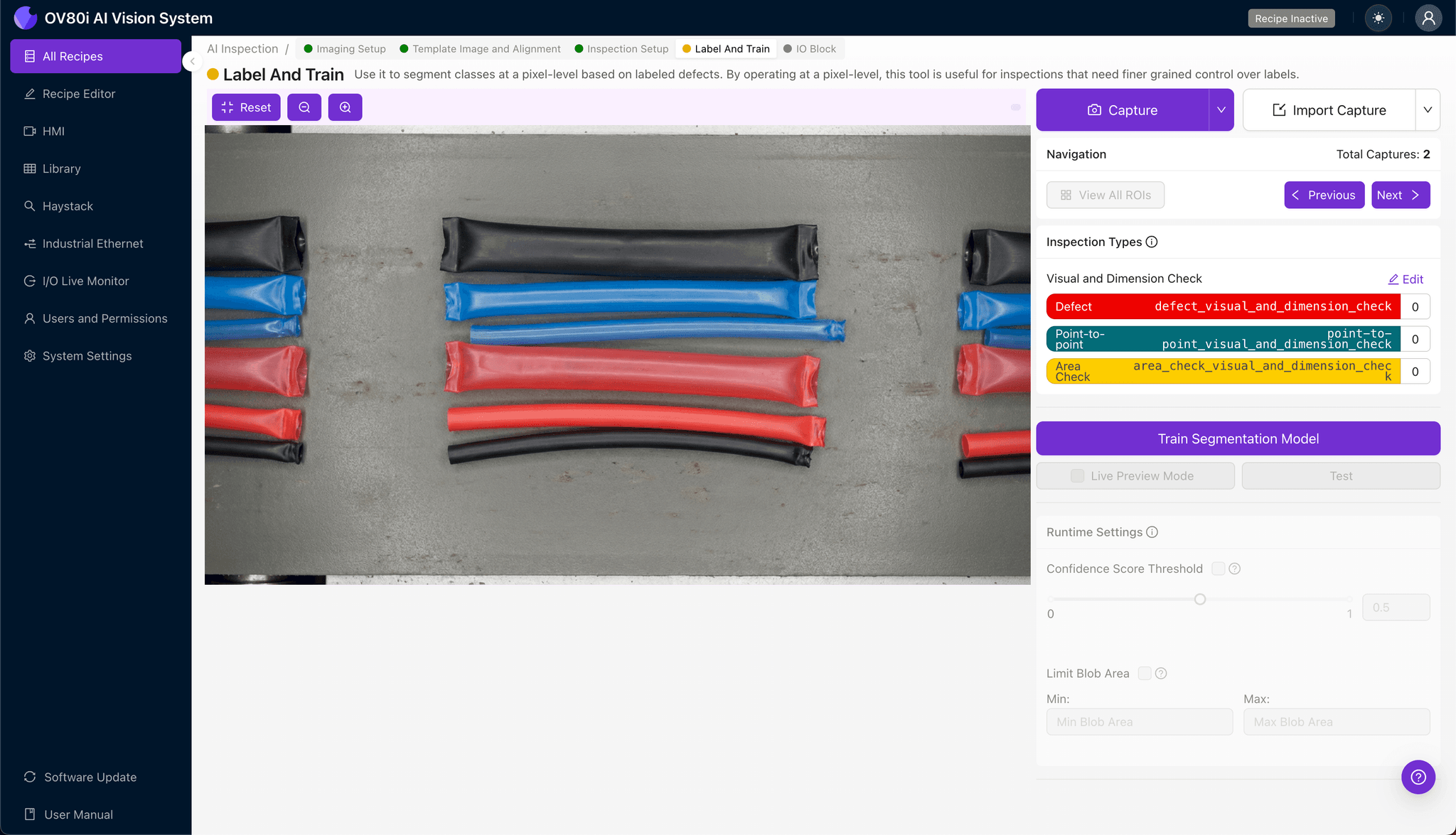Collapse the left sidebar panel
Image resolution: width=1456 pixels, height=835 pixels.
tap(191, 61)
